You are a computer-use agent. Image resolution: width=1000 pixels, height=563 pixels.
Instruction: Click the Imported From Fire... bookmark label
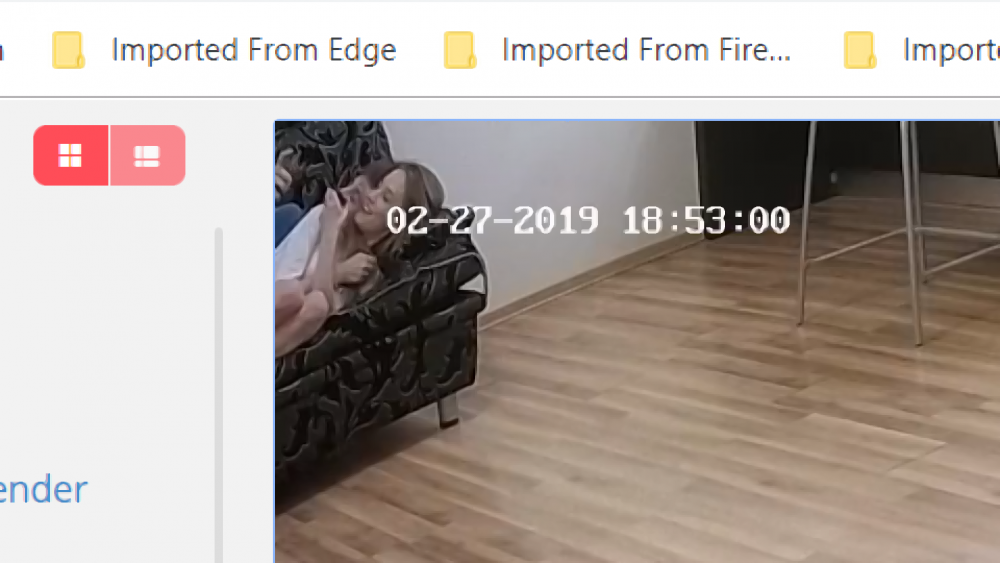(x=646, y=50)
